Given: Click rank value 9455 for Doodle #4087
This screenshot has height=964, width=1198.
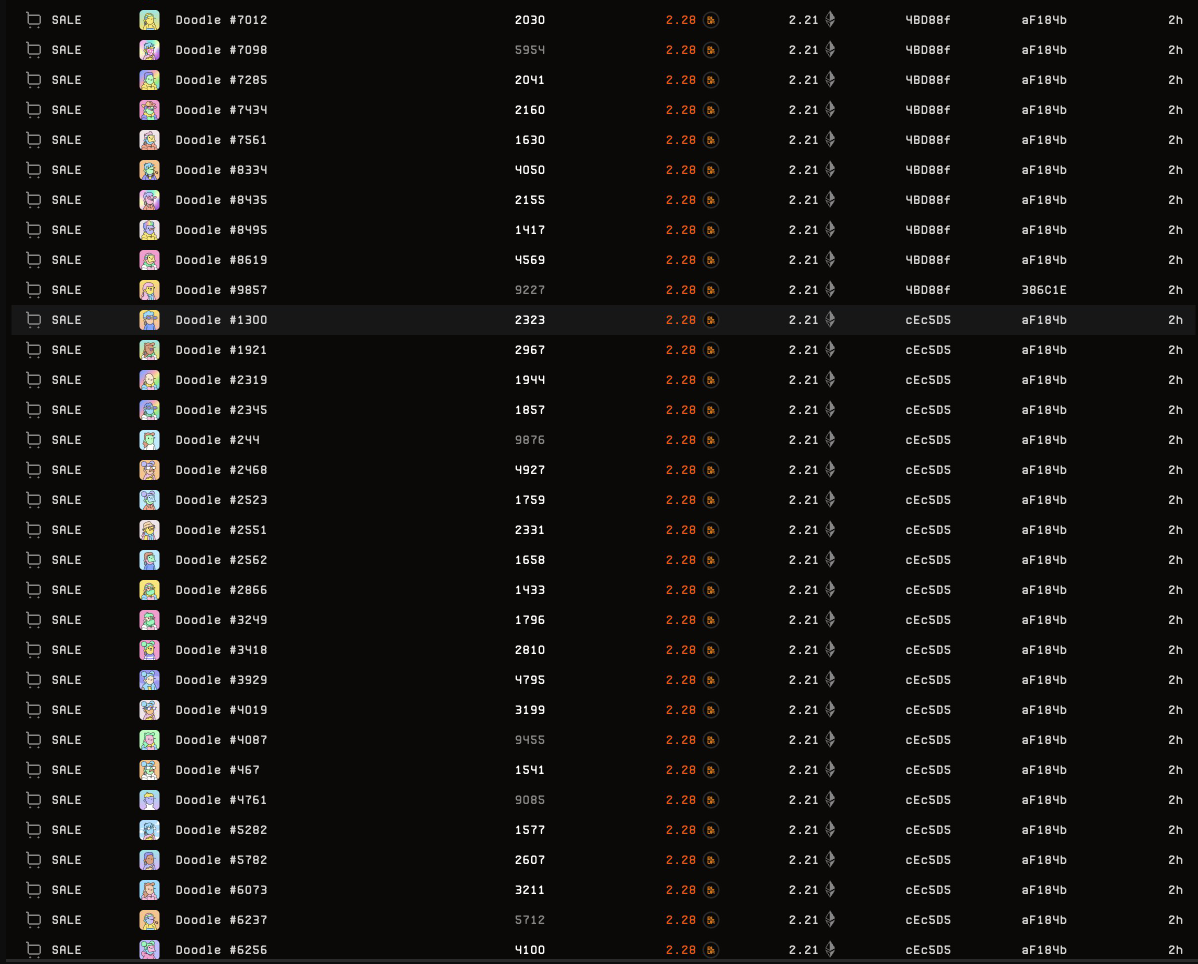Looking at the screenshot, I should click(x=529, y=740).
